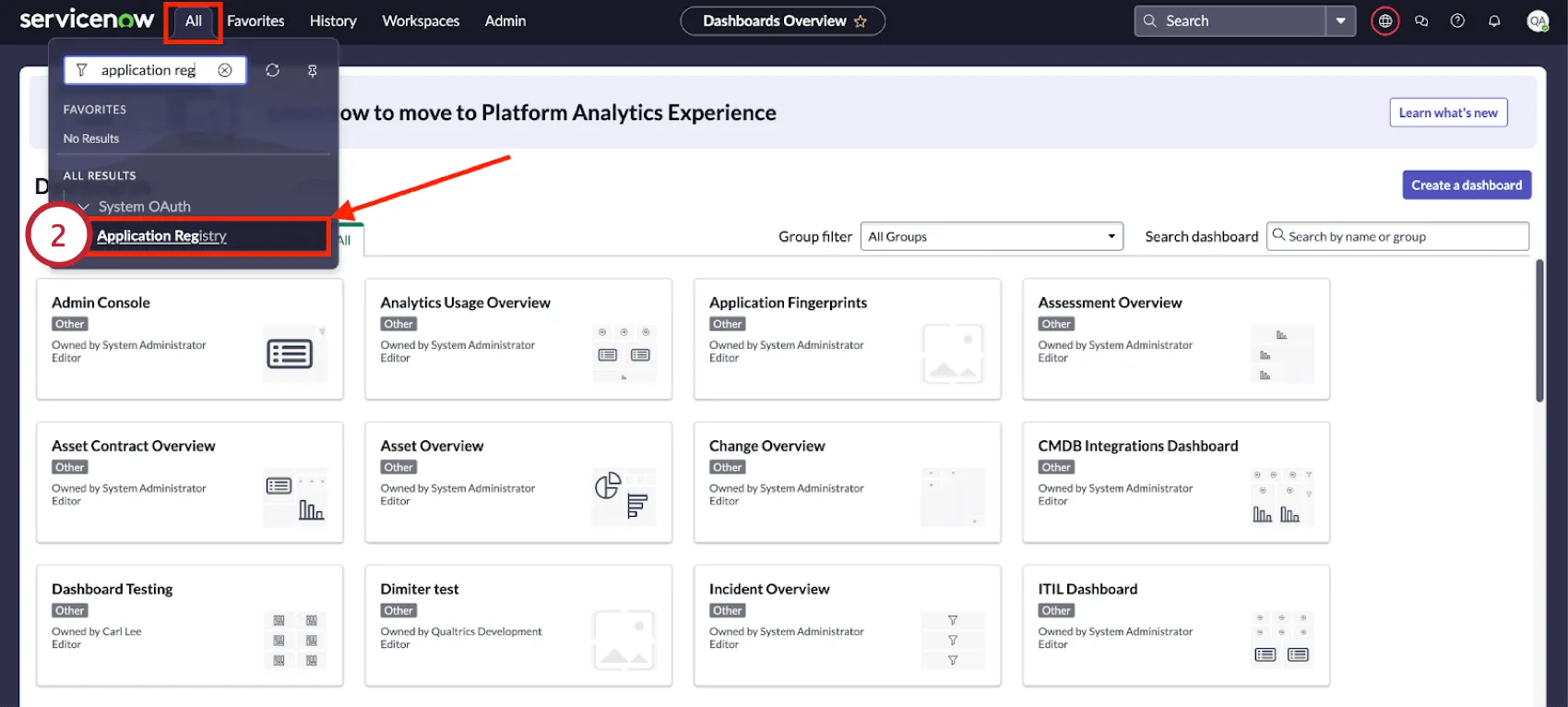Open the Favorites menu
The width and height of the screenshot is (1568, 707).
[255, 20]
